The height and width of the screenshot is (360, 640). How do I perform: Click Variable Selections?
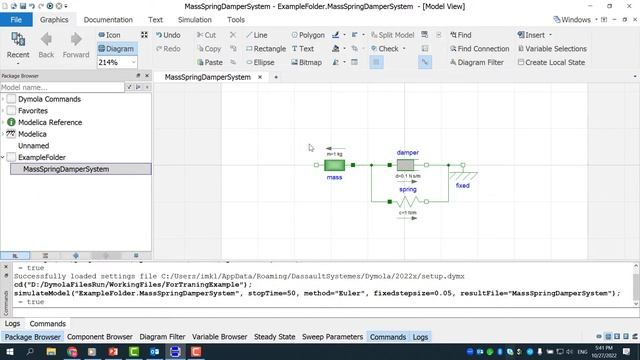552,49
